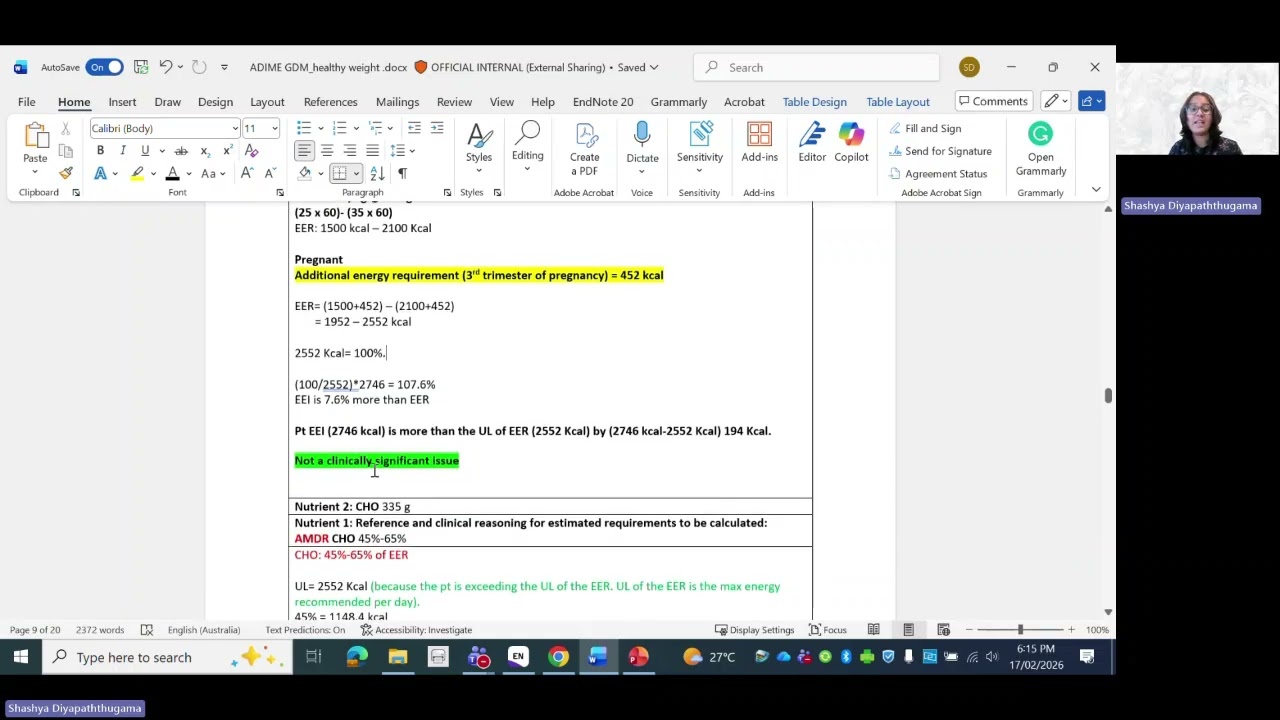Image resolution: width=1280 pixels, height=720 pixels.
Task: Open the font name dropdown Calibri (Body)
Action: (235, 129)
